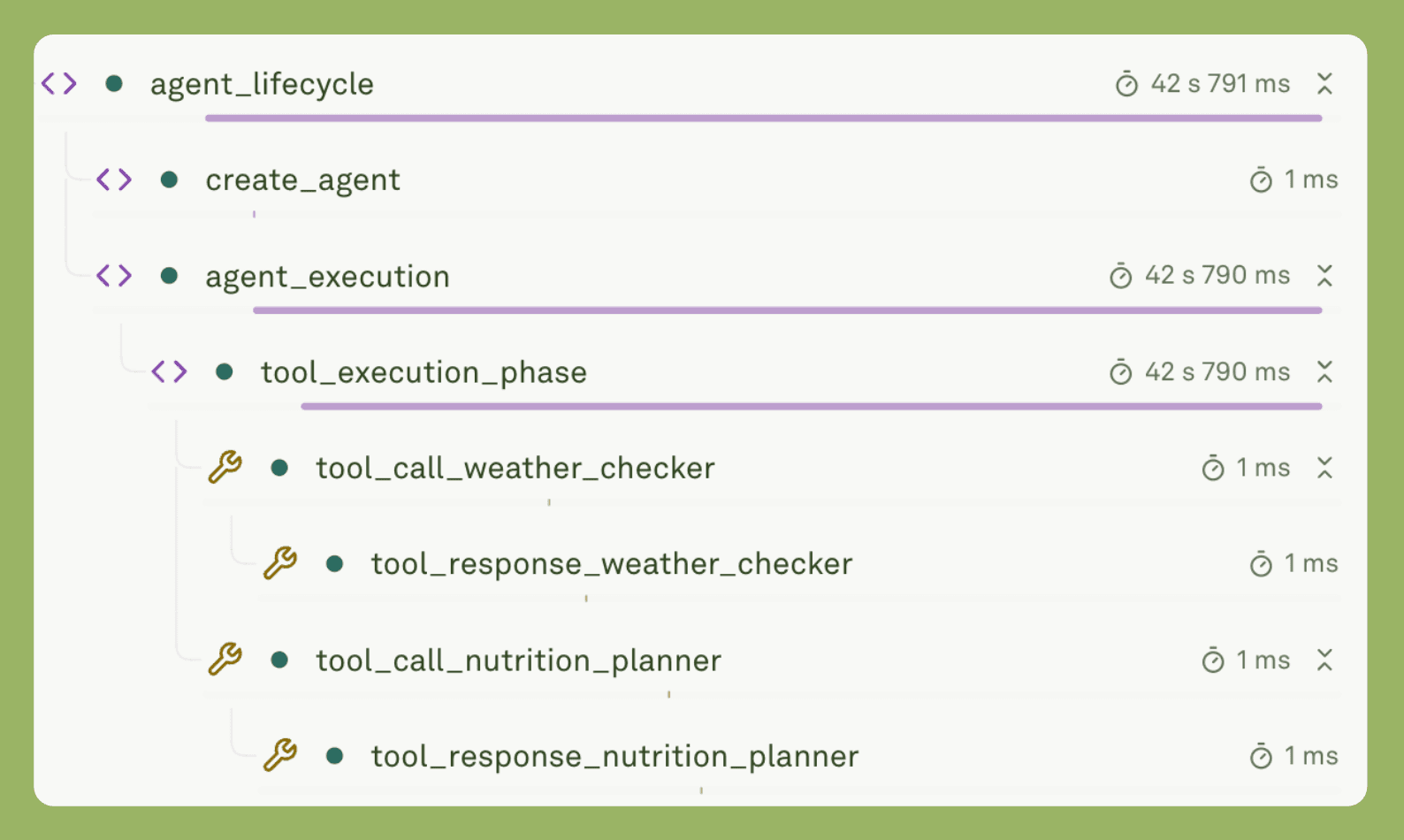Click the green status dot beside agent_execution
This screenshot has width=1404, height=840.
[x=169, y=276]
